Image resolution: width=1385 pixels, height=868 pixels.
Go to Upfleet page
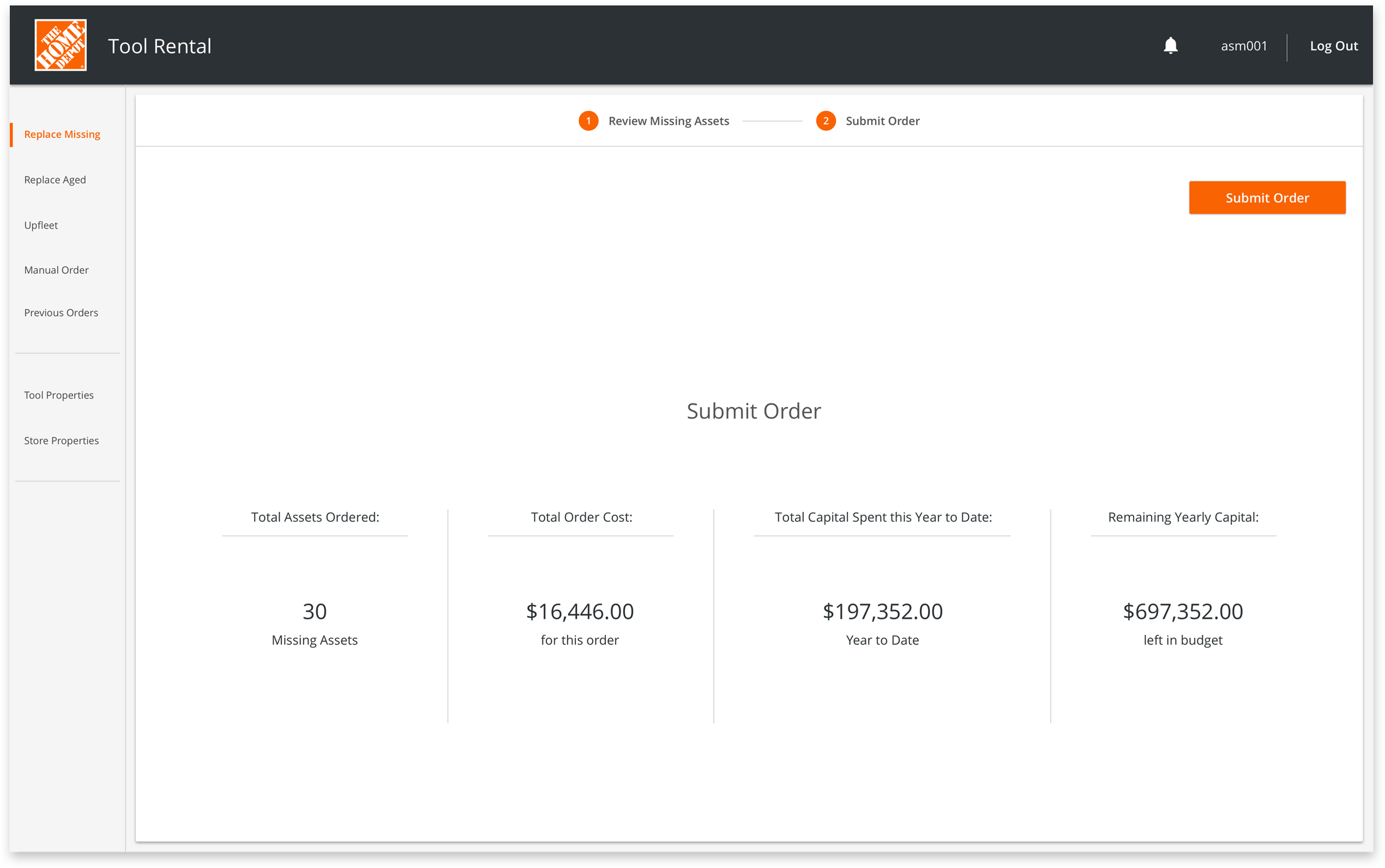41,225
